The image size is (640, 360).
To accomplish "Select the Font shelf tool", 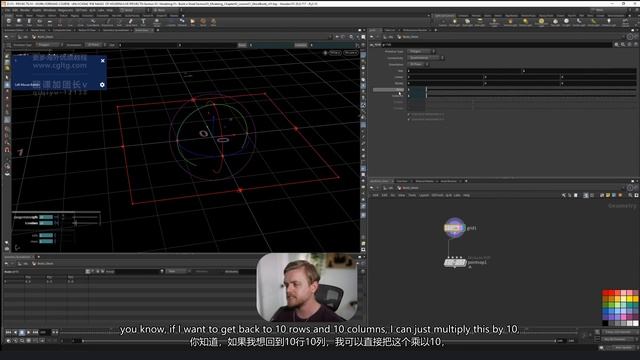I will click(143, 22).
